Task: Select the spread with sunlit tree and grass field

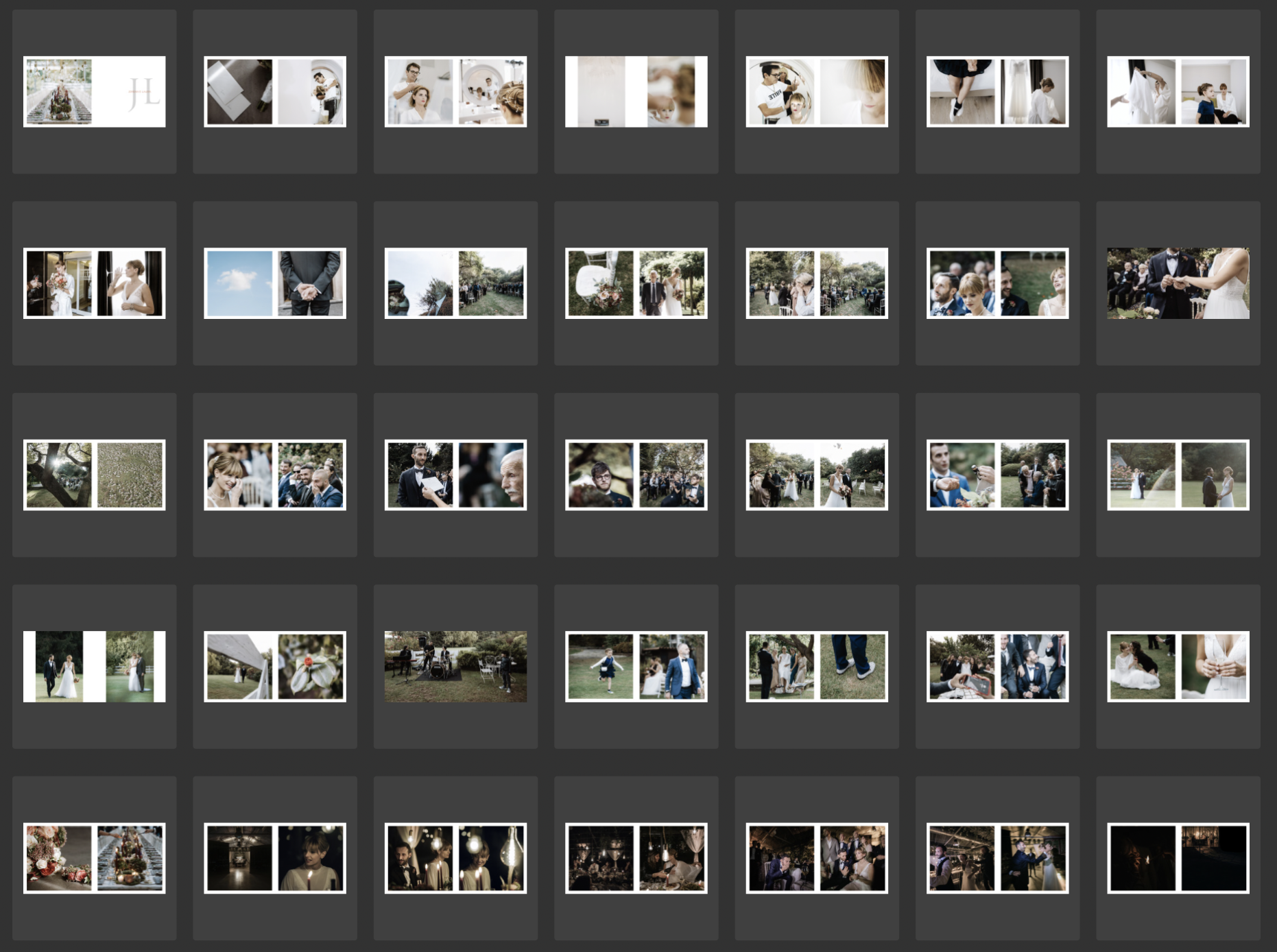Action: pyautogui.click(x=94, y=475)
